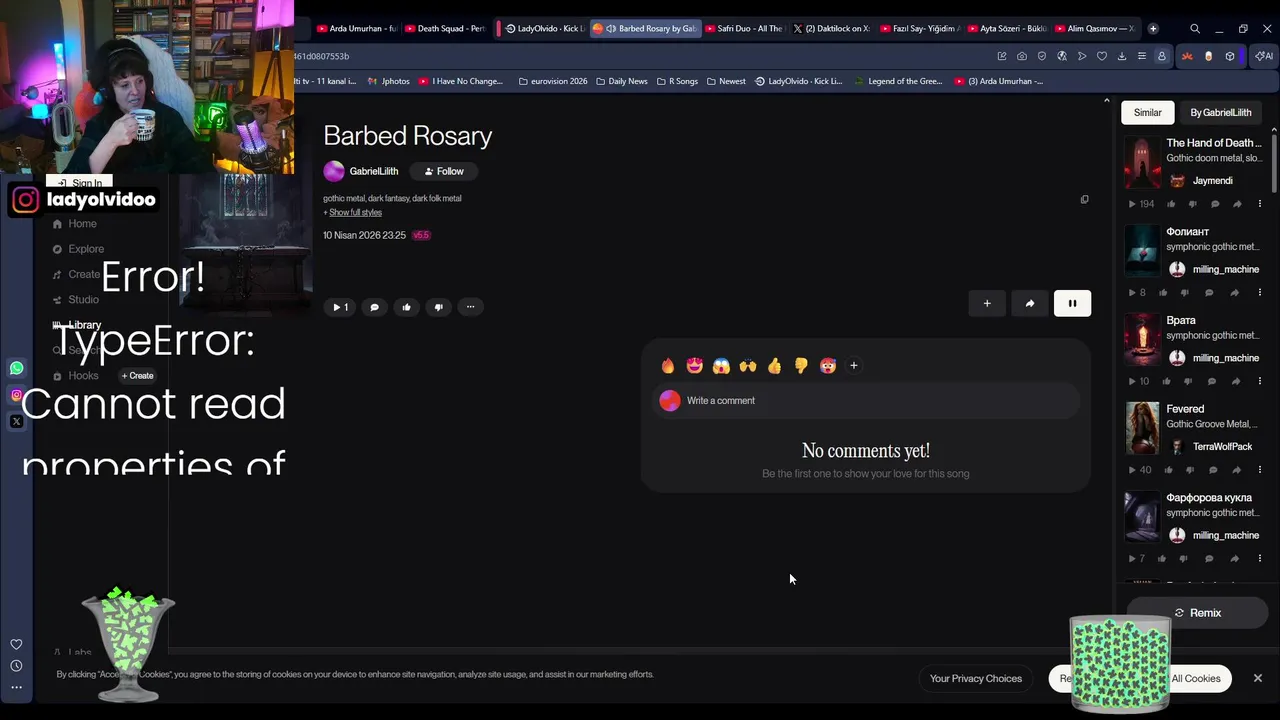Open Studio in sidebar
This screenshot has height=720, width=1280.
[x=83, y=299]
